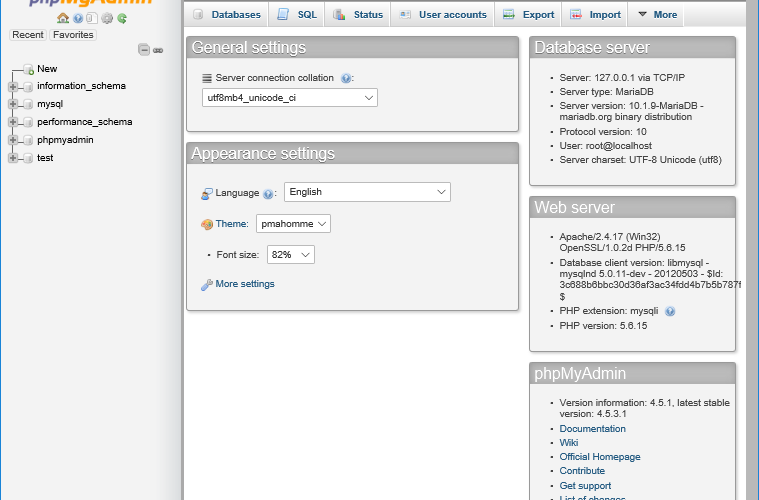Expand the performance_schema database node
The width and height of the screenshot is (759, 500).
(13, 122)
